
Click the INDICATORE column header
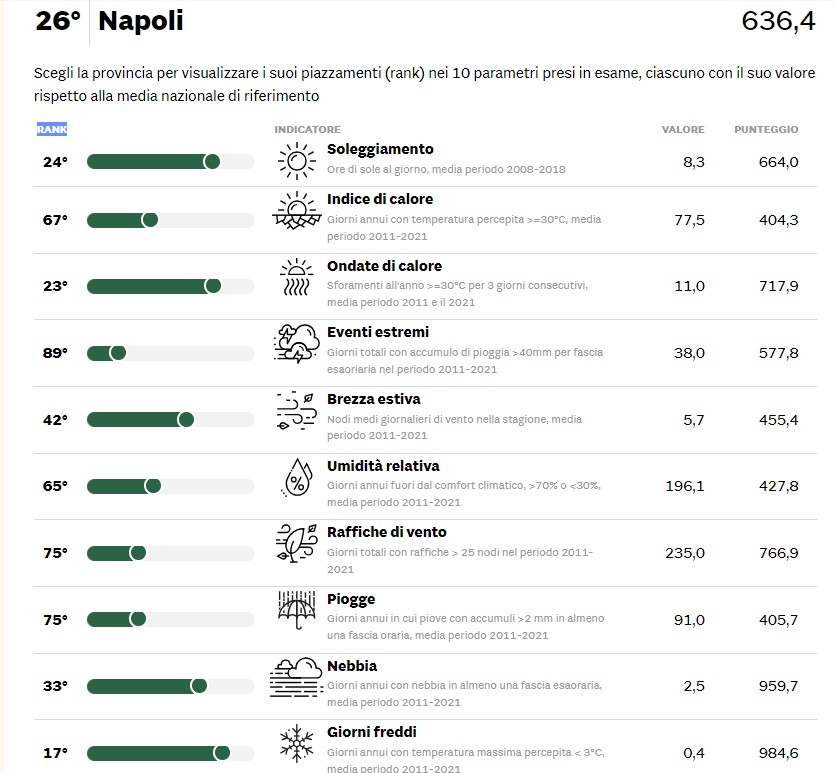(x=307, y=130)
